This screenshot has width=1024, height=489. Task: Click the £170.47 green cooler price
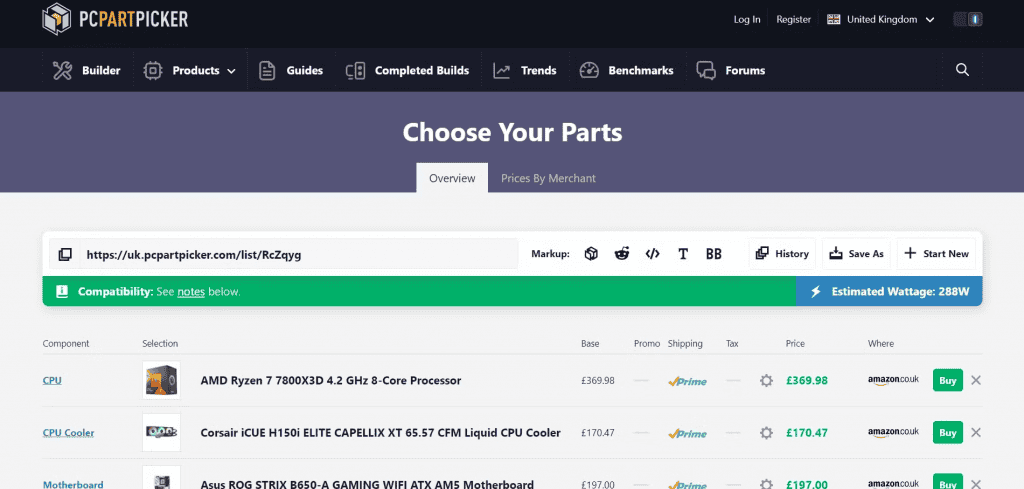807,433
